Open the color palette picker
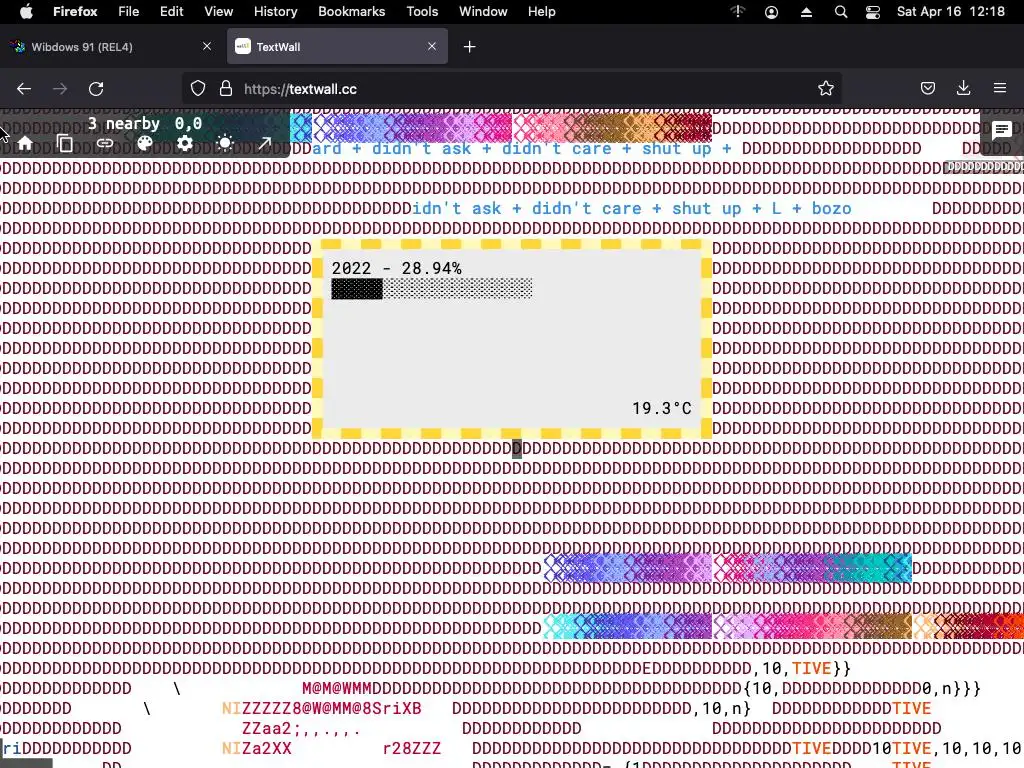1024x768 pixels. point(145,143)
